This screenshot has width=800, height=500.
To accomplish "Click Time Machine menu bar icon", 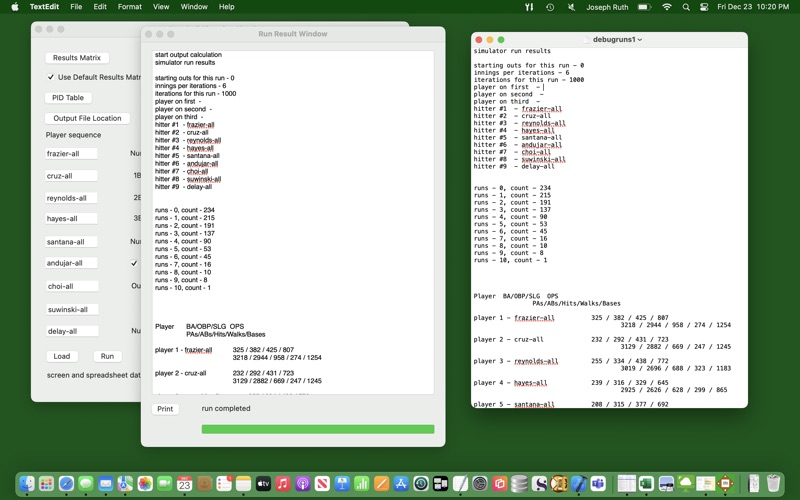I will pos(550,7).
